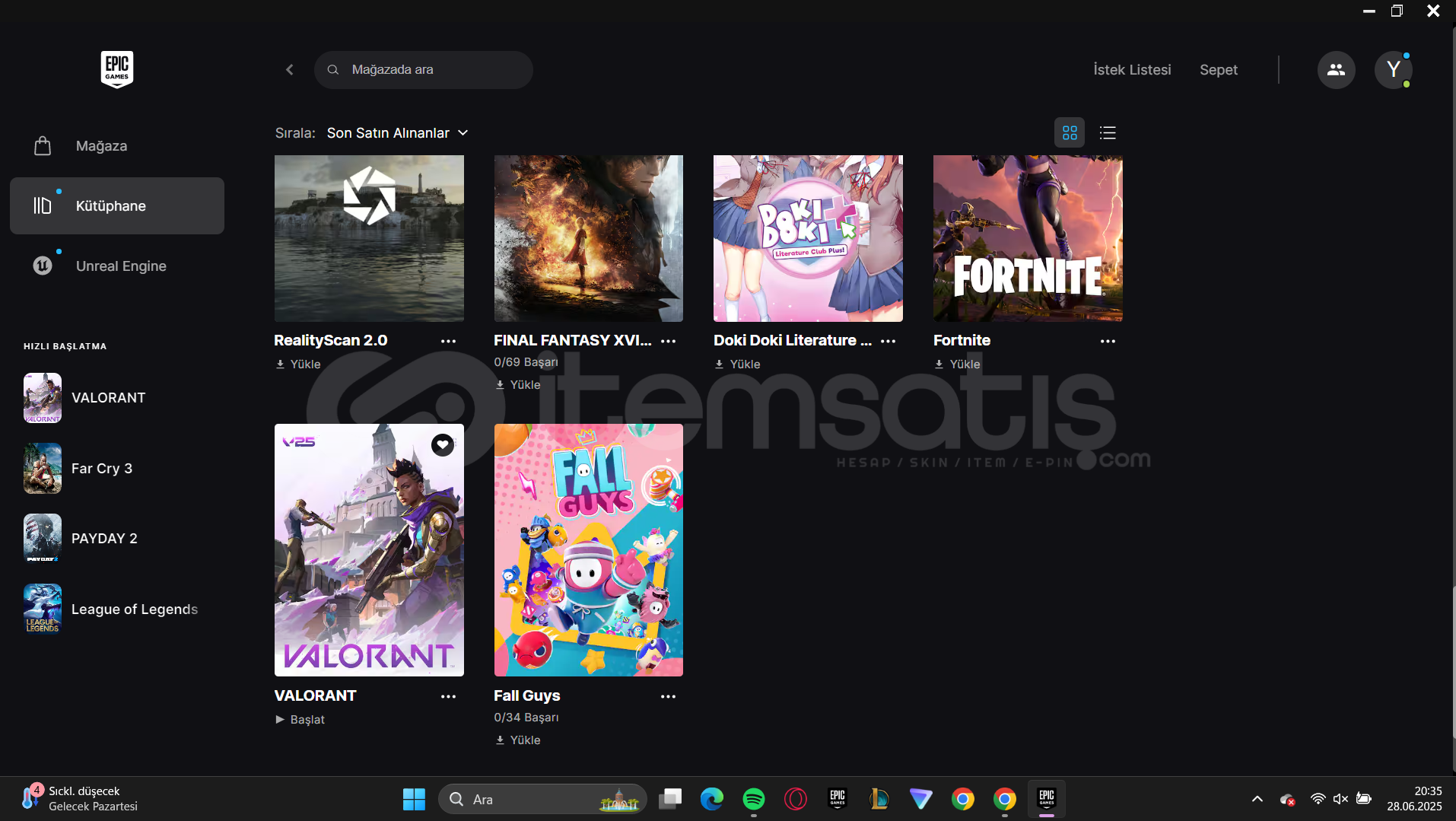Viewport: 1456px width, 821px height.
Task: Launch VALORANT with Başlat
Action: pyautogui.click(x=300, y=719)
